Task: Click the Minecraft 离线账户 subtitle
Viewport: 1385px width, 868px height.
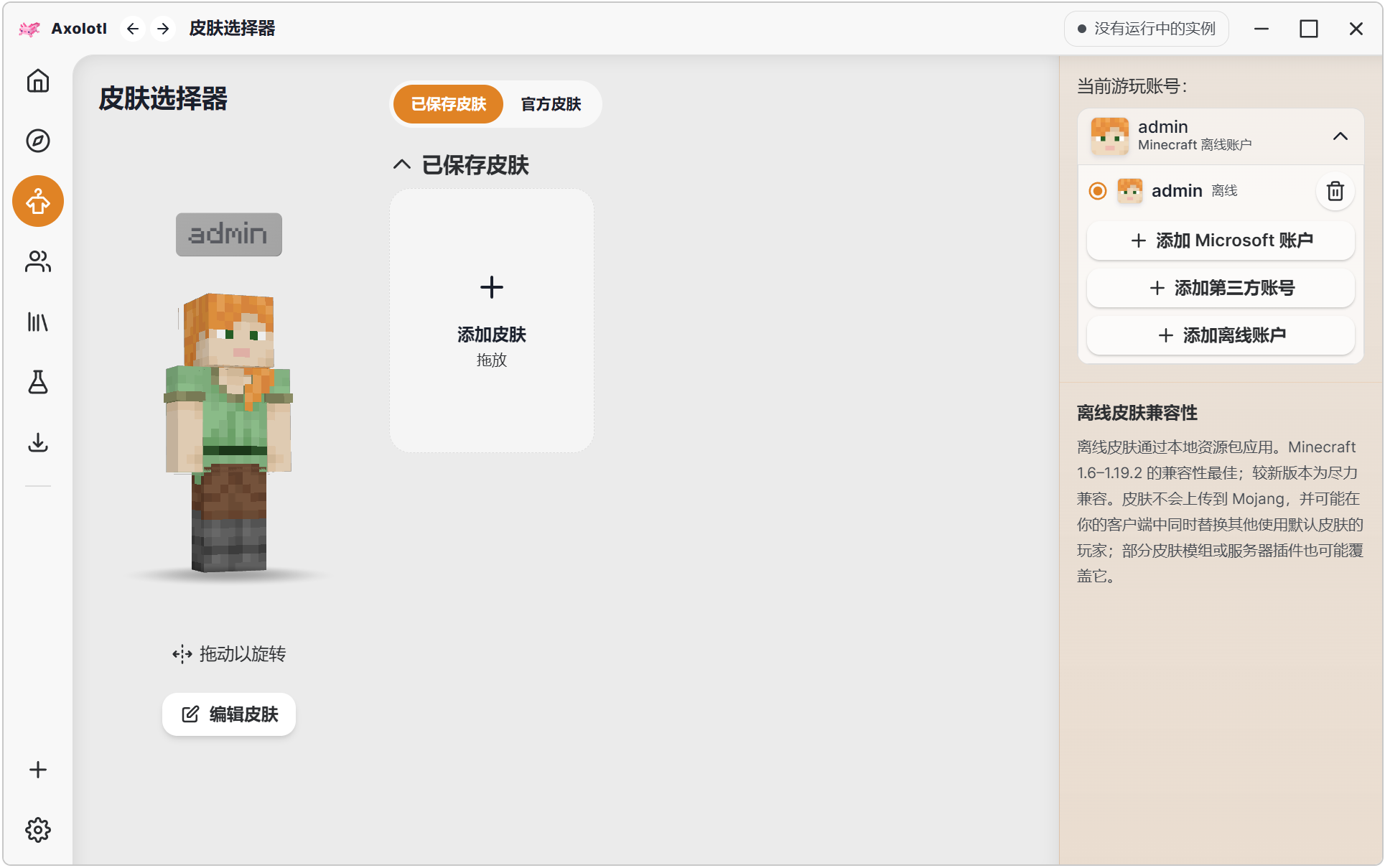Action: (x=1195, y=145)
